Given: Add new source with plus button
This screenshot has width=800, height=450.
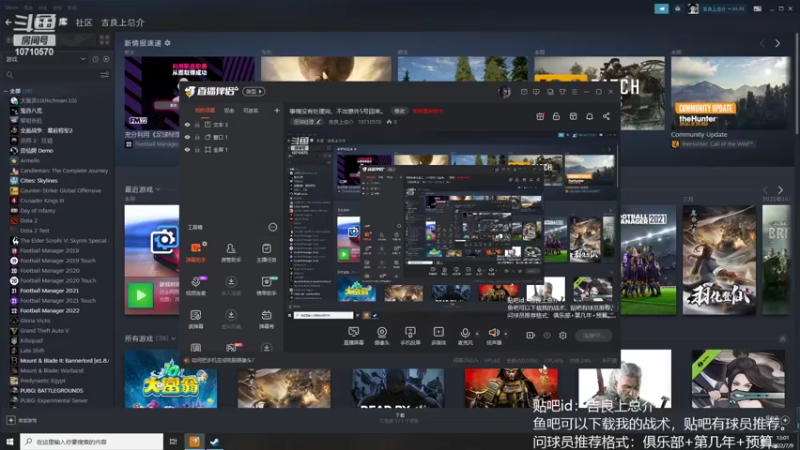Looking at the screenshot, I should (277, 110).
